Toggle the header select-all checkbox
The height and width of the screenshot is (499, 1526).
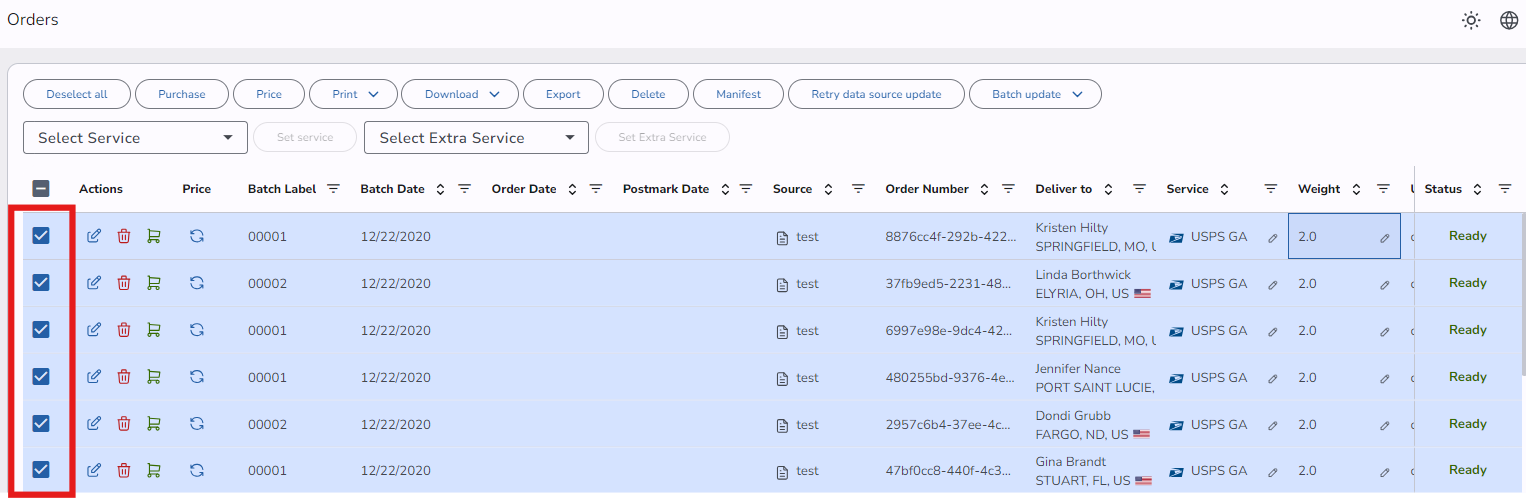[x=41, y=188]
